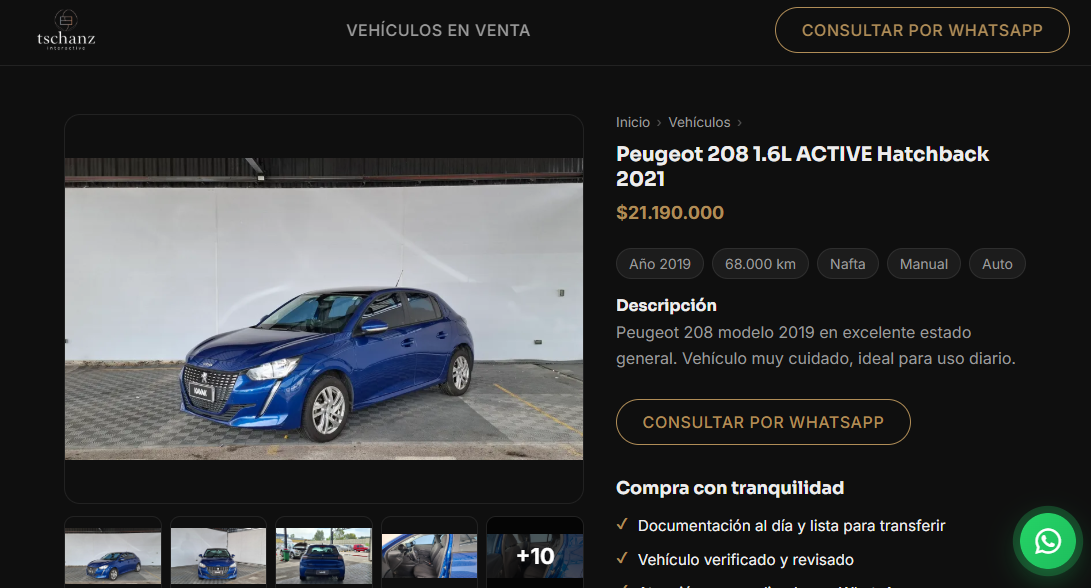1091x588 pixels.
Task: Click the Año 2019 chip
Action: (659, 263)
